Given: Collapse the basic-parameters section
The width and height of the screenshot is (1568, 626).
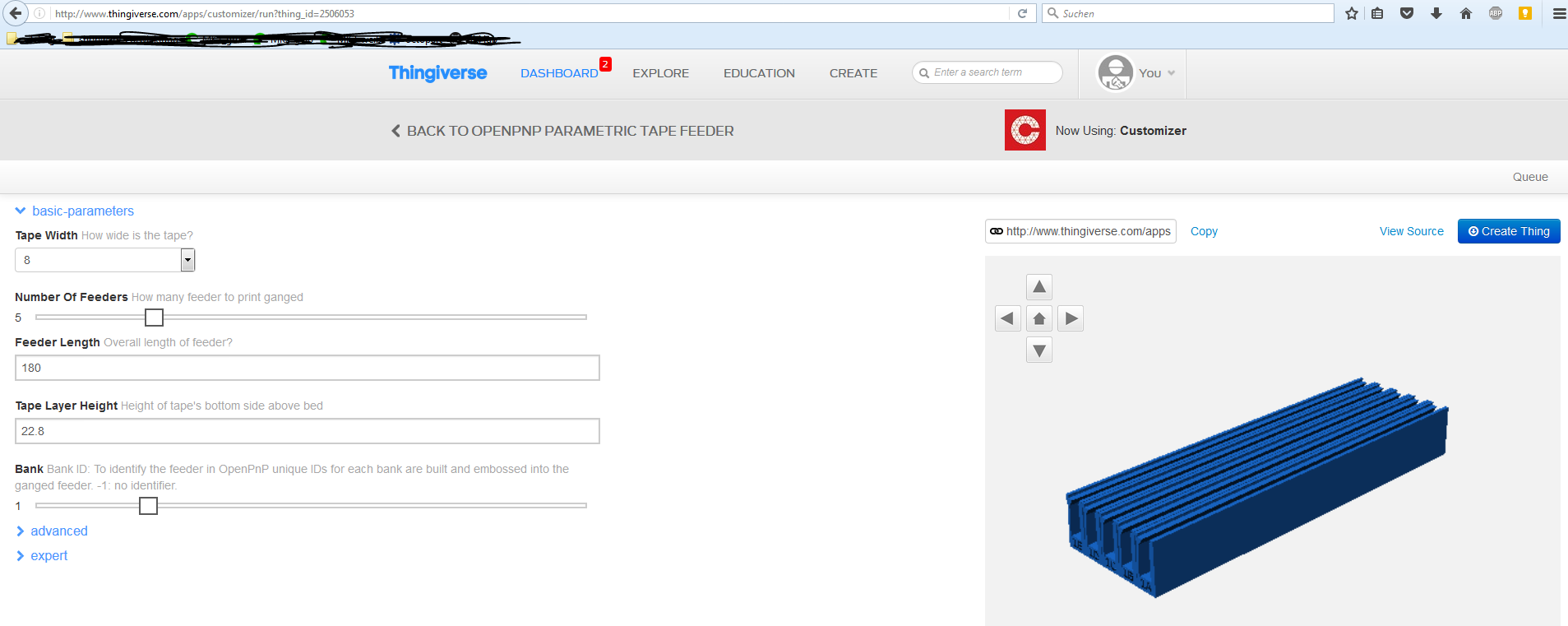Looking at the screenshot, I should 75,211.
